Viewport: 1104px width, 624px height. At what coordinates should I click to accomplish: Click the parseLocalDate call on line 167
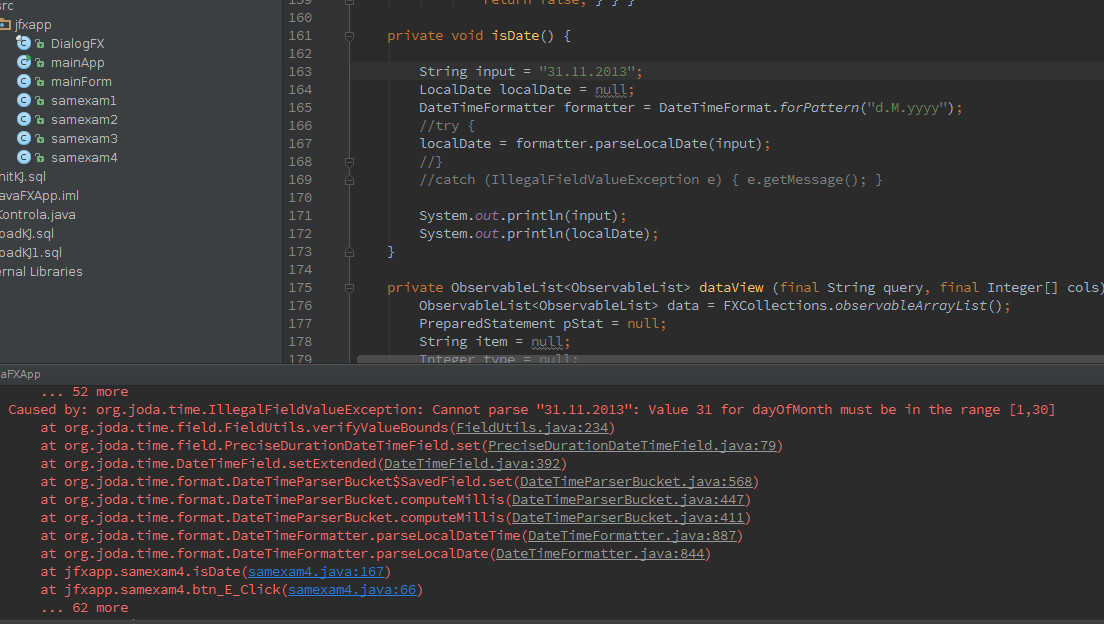(651, 144)
